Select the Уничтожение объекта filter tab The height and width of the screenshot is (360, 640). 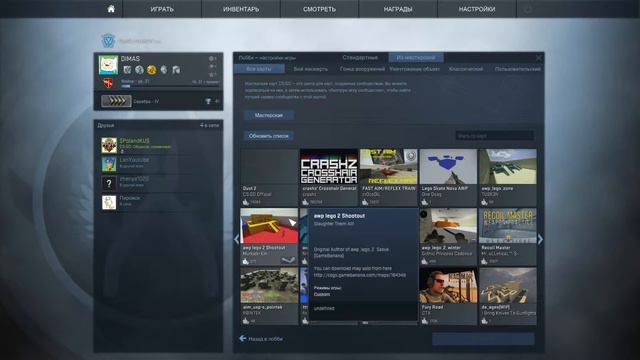[x=415, y=69]
